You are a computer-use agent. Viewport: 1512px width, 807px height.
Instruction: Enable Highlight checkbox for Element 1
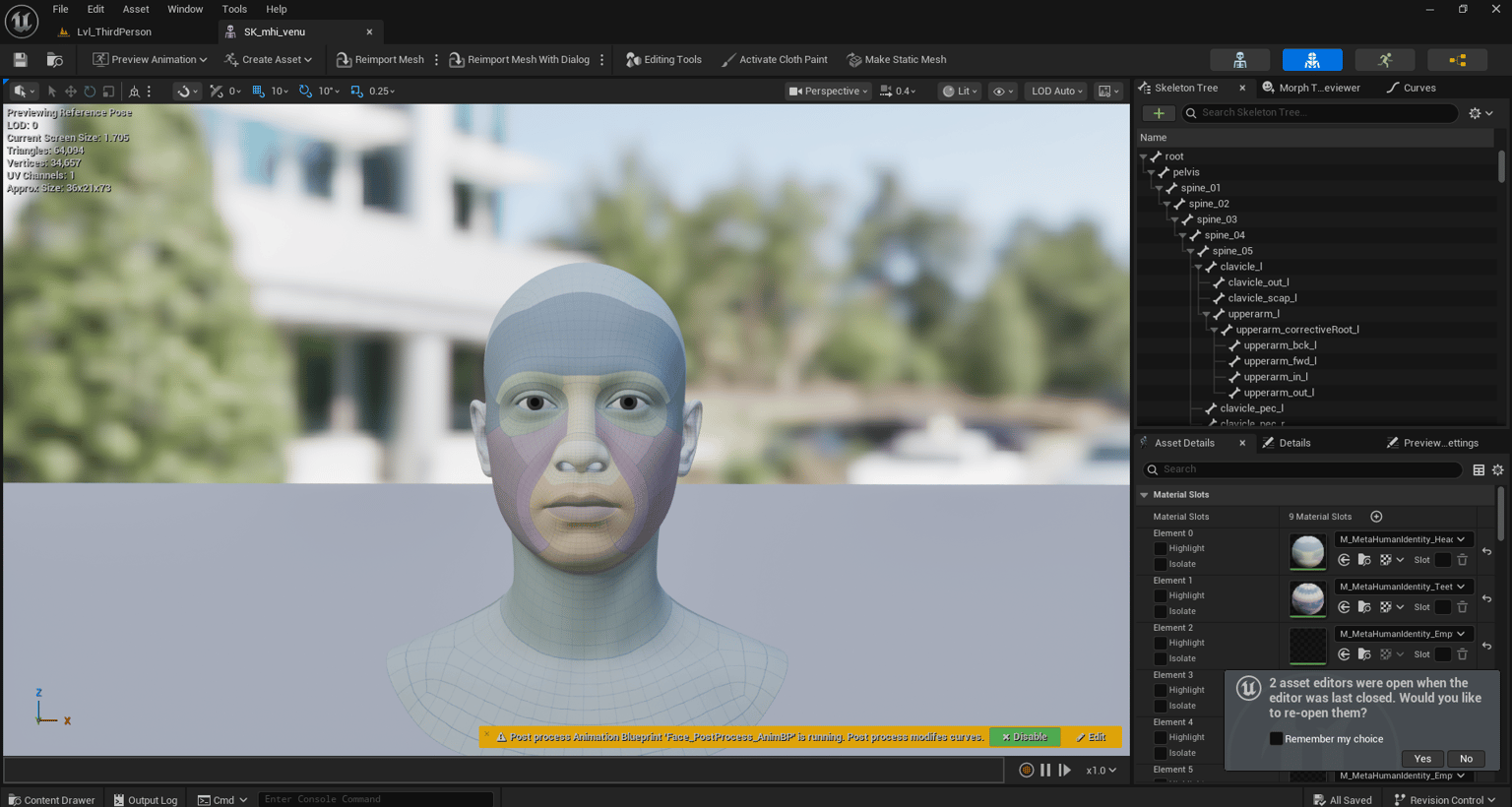[x=1161, y=595]
